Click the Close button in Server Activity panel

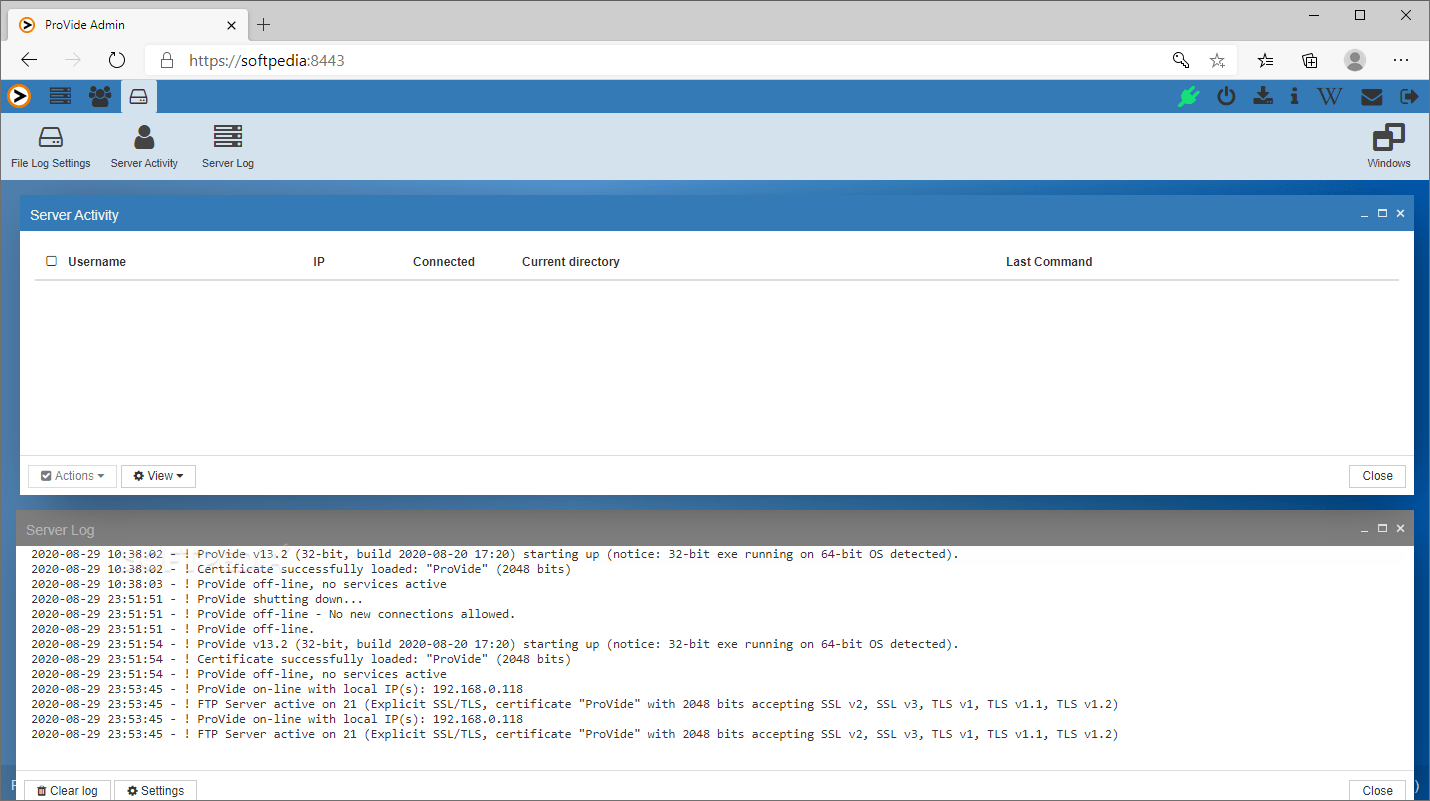[1377, 476]
